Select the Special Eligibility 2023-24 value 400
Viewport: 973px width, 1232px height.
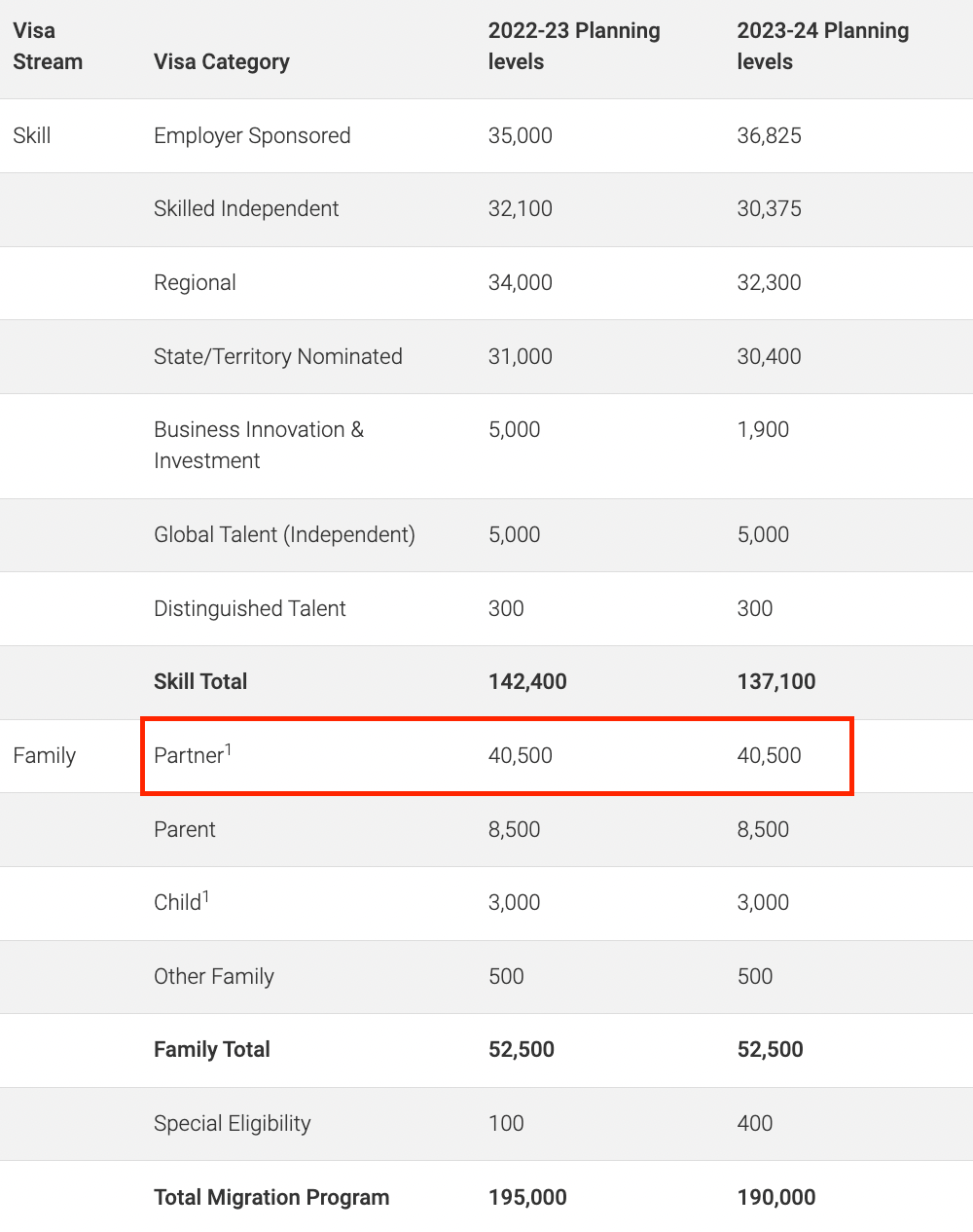(x=755, y=1123)
